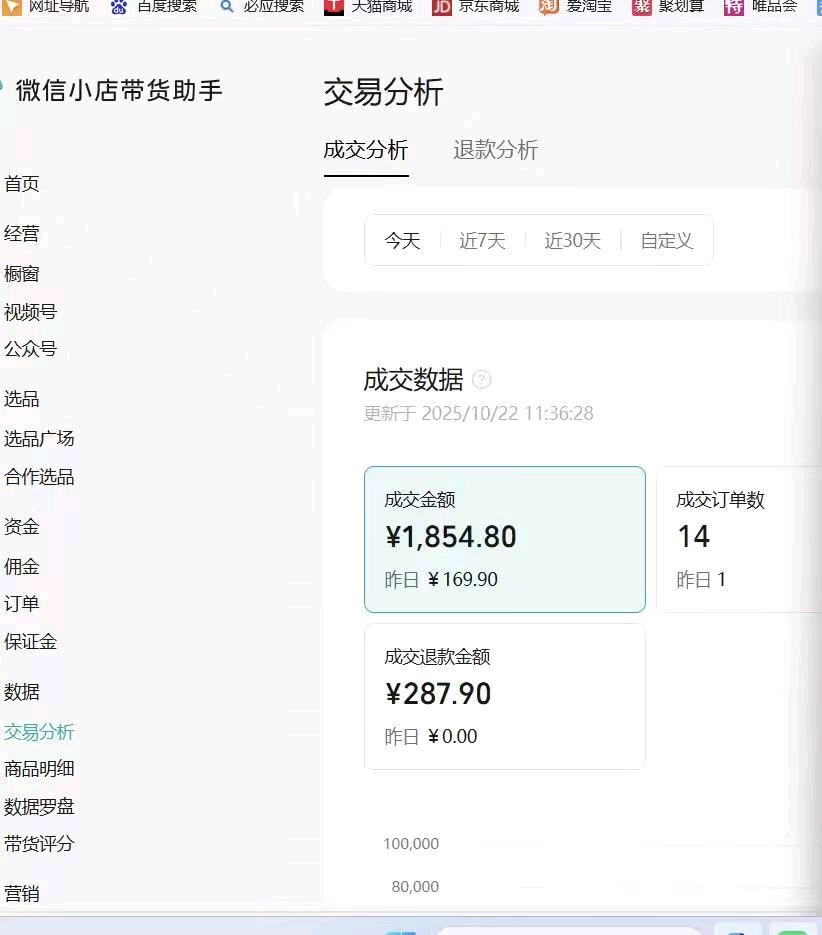This screenshot has height=935, width=822.
Task: Select the 成交金额 data card
Action: tap(504, 539)
